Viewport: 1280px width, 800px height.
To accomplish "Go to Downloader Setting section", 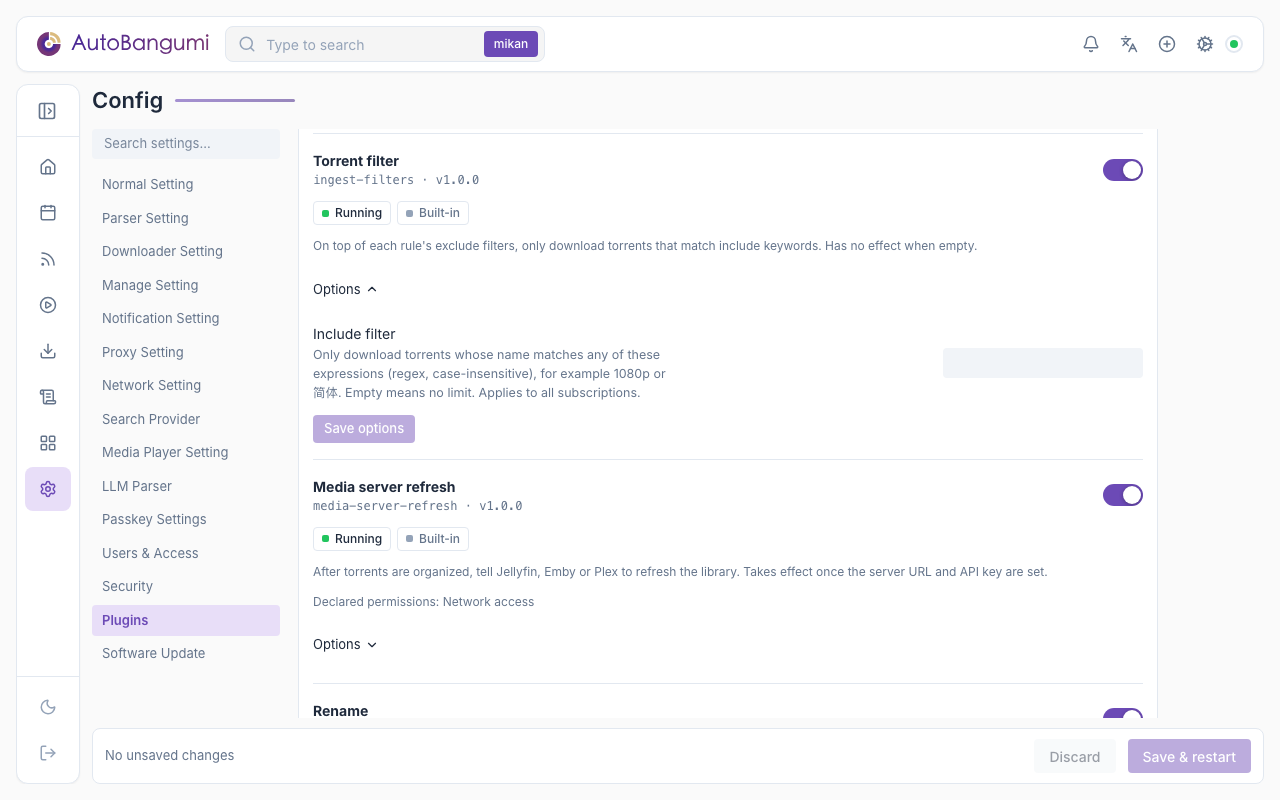I will [x=186, y=251].
